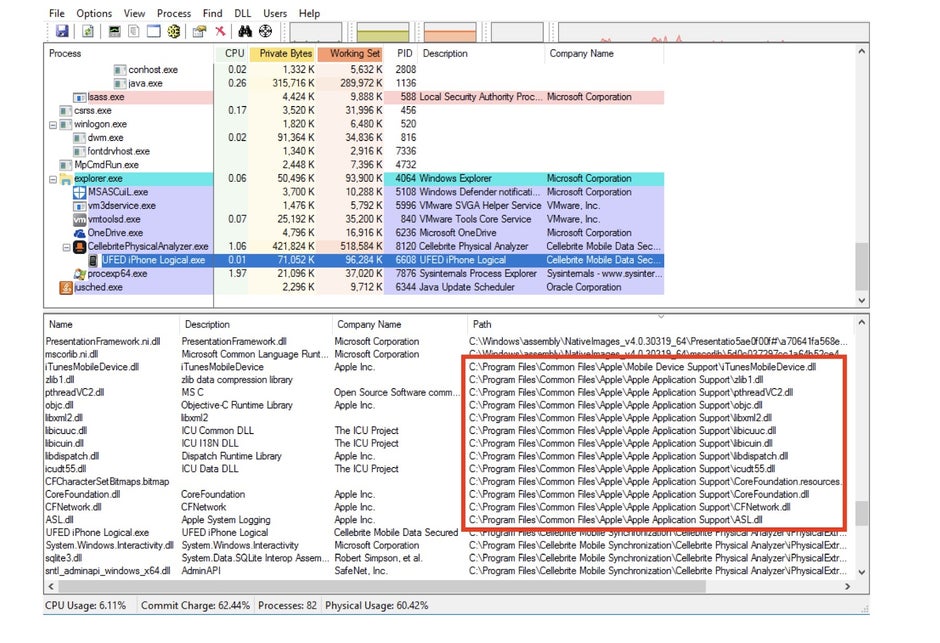Open the Process menu
Image resolution: width=940 pixels, height=643 pixels.
click(x=174, y=13)
